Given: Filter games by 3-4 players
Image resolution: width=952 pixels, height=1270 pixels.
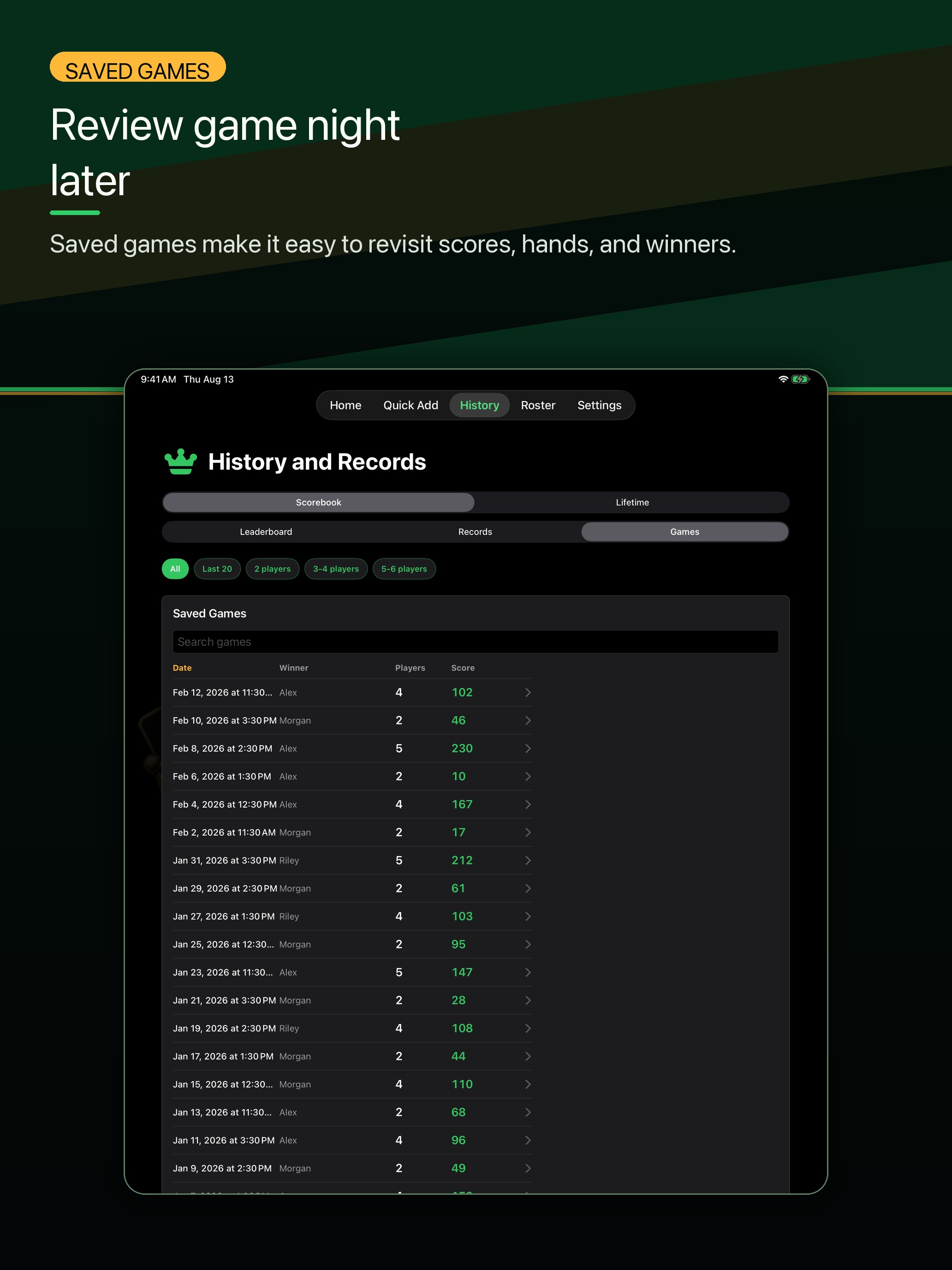Looking at the screenshot, I should [x=336, y=569].
